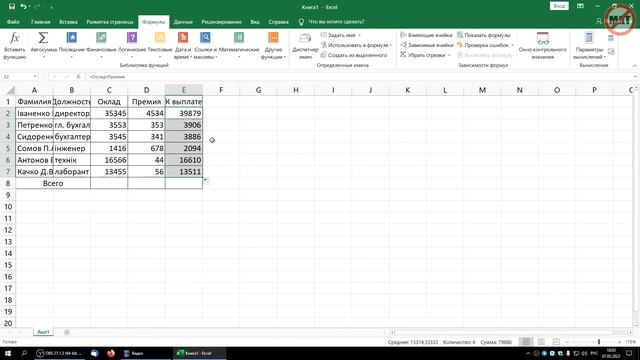Open the notification center icon in taskbar

(x=629, y=353)
